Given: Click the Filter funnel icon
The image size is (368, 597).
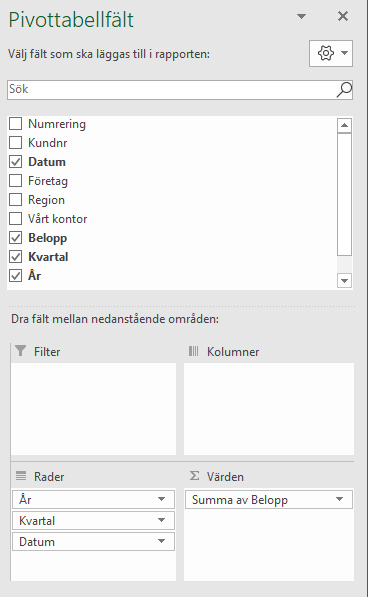Looking at the screenshot, I should tap(21, 351).
